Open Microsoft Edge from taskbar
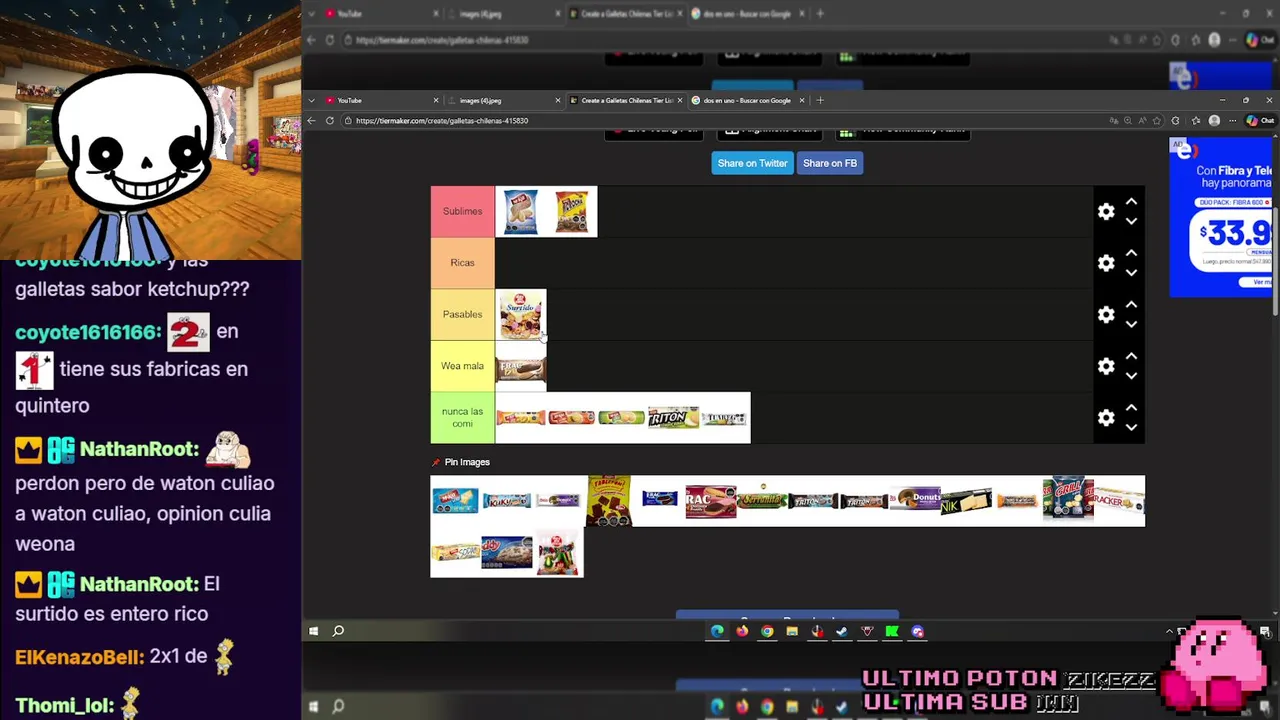 [x=717, y=631]
